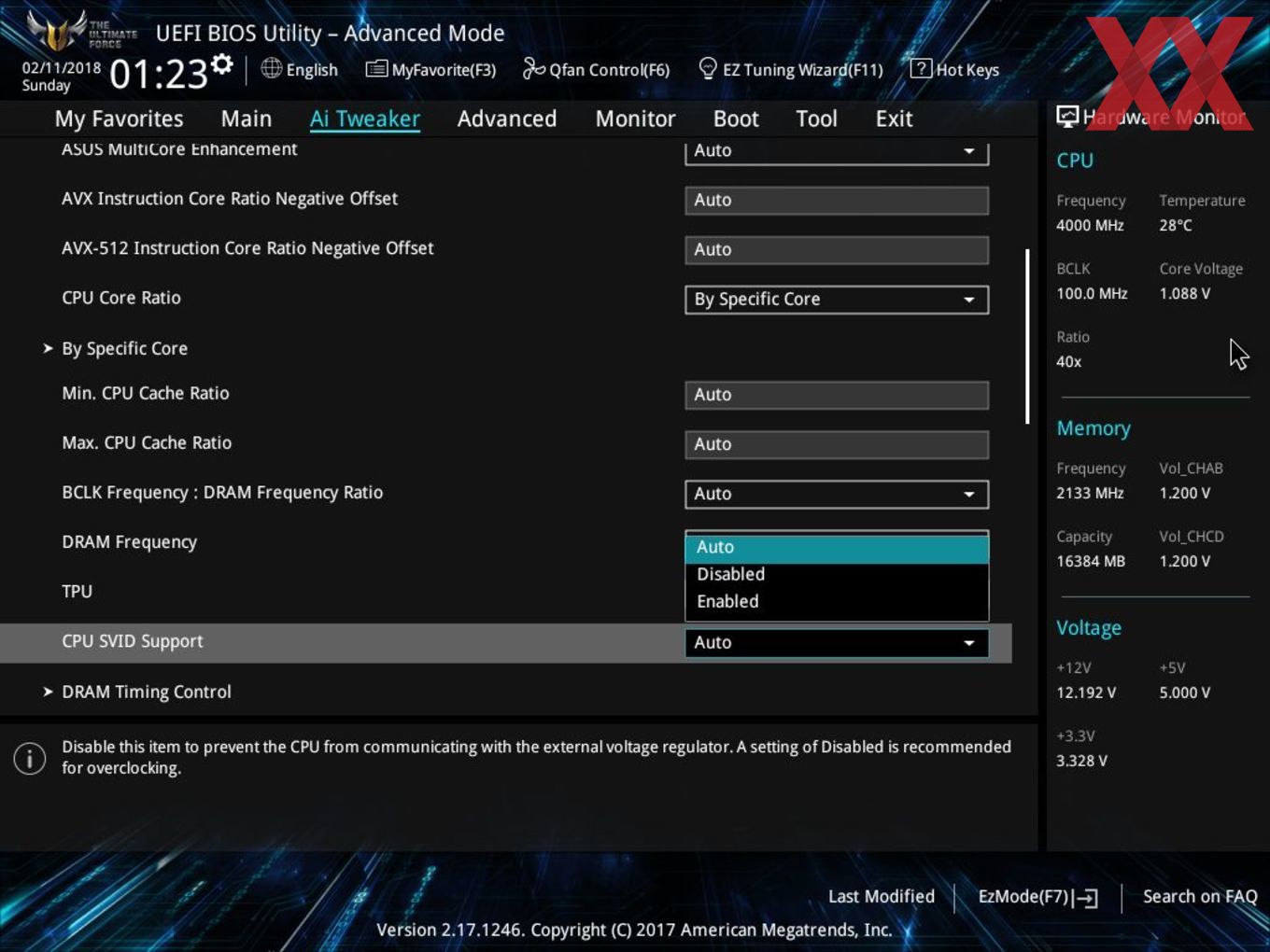Viewport: 1270px width, 952px height.
Task: Click the 5.000 V reading
Action: tap(1185, 693)
